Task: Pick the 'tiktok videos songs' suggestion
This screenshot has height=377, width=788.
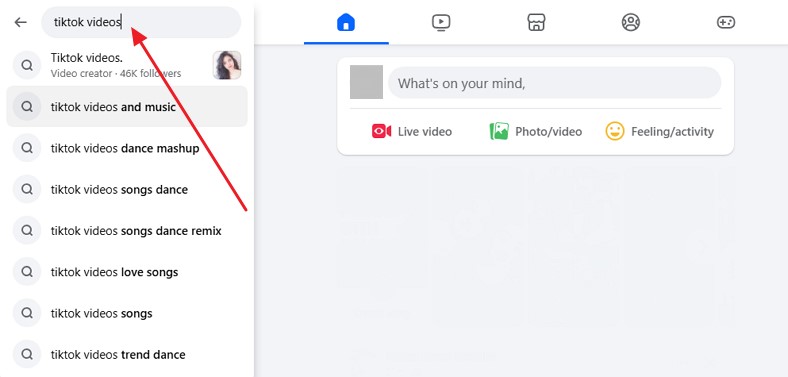Action: (127, 313)
